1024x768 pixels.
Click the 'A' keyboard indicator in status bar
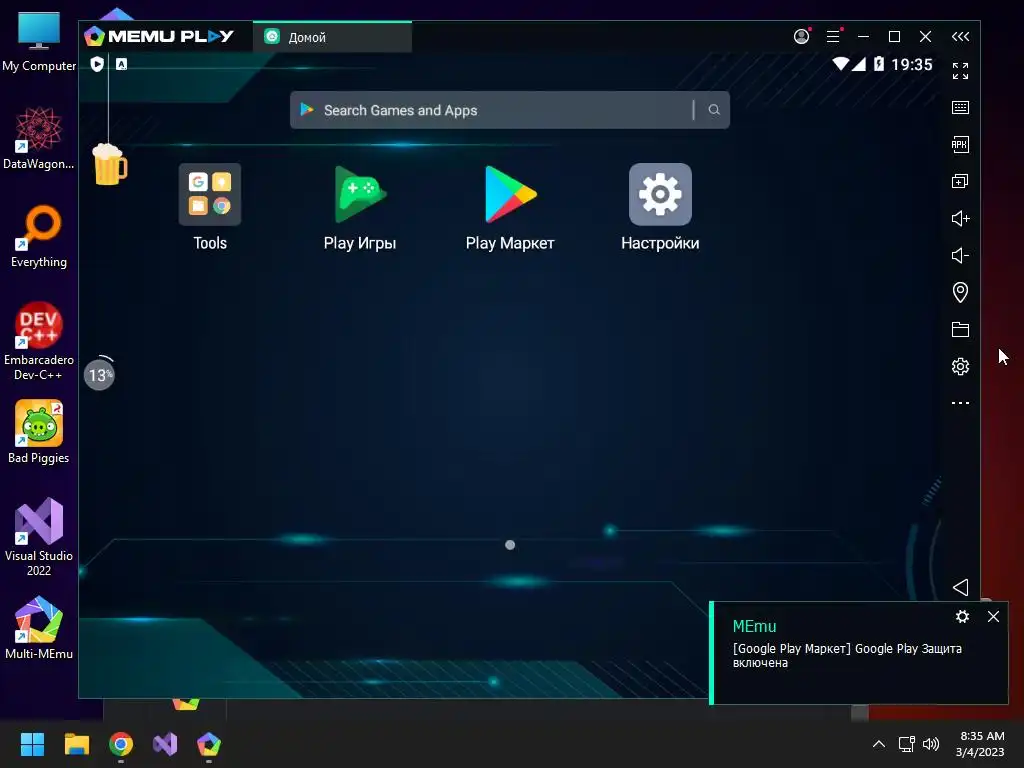[121, 64]
